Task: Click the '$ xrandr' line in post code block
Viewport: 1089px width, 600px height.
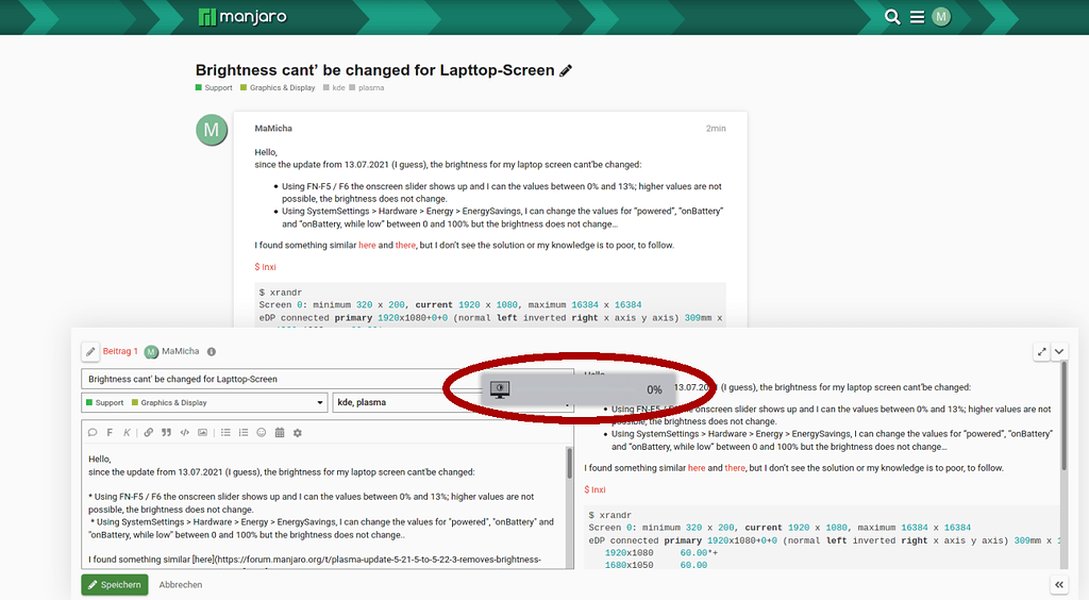Action: pos(281,292)
